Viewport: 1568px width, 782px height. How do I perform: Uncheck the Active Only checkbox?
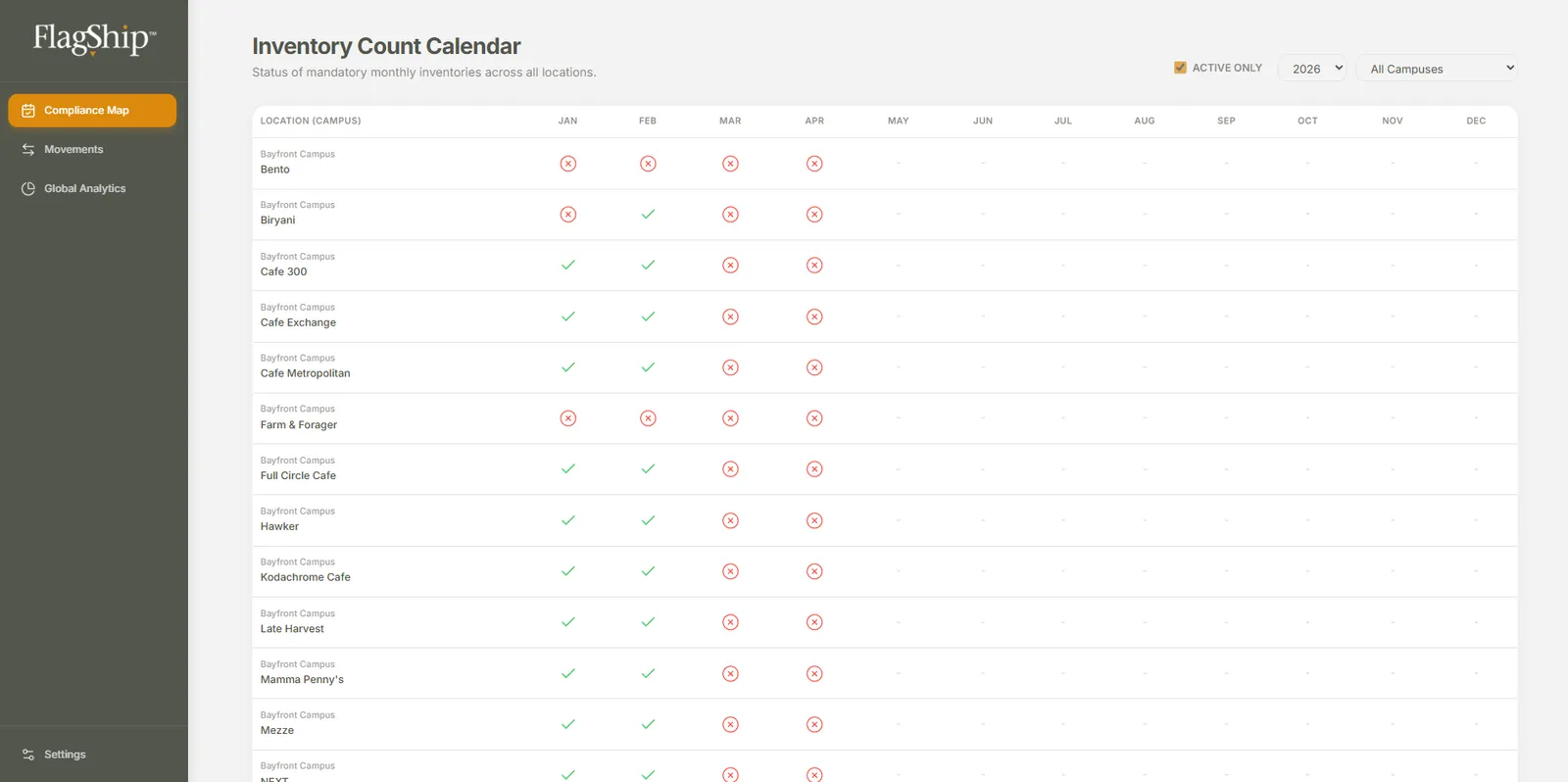point(1180,68)
